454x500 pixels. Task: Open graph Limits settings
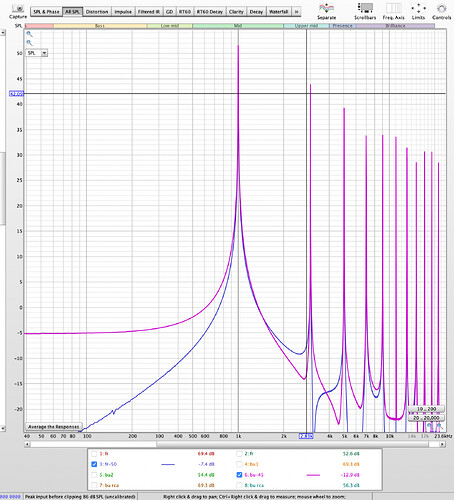418,8
